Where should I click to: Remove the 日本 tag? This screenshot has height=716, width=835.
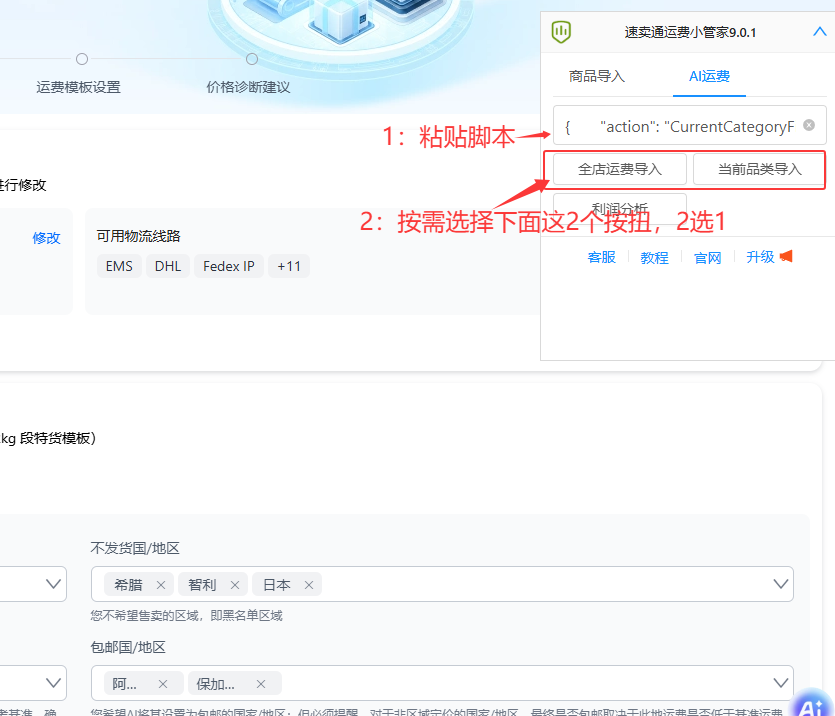[309, 585]
